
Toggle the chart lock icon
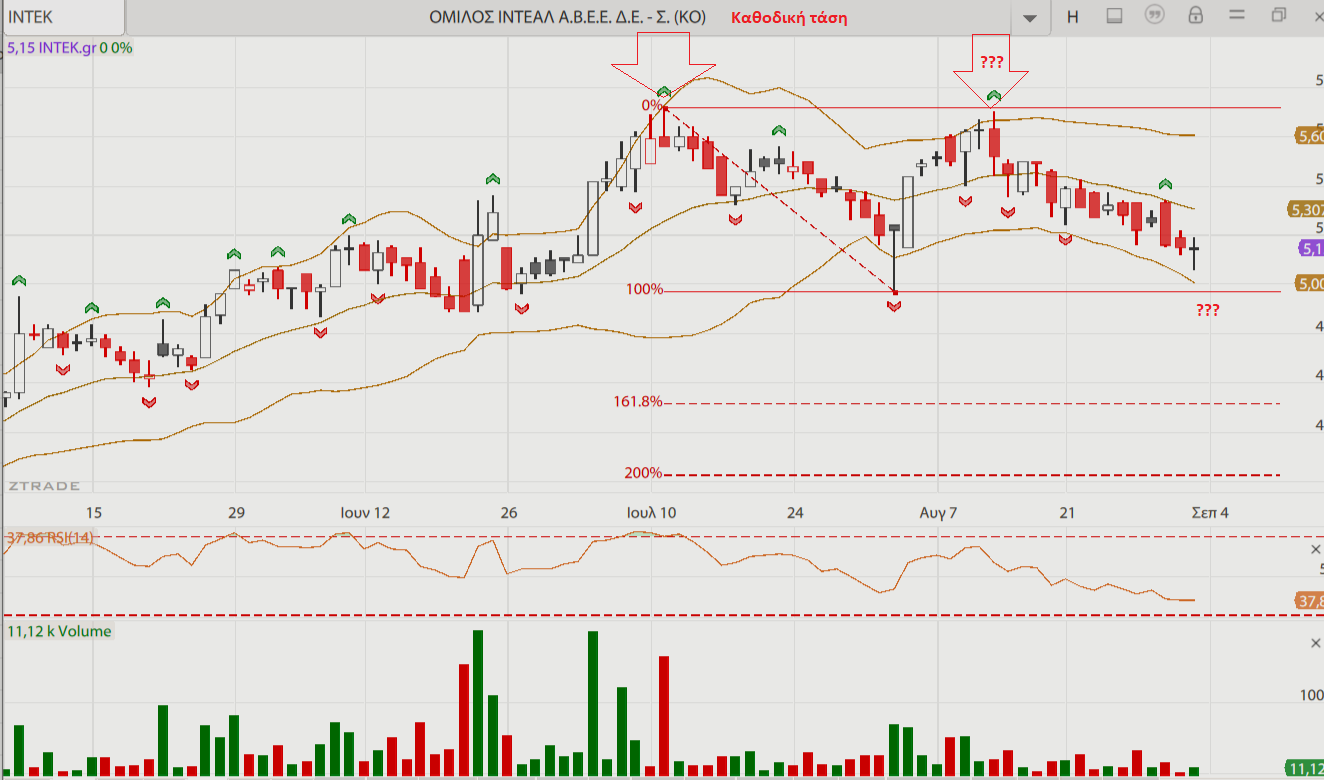click(x=1195, y=15)
